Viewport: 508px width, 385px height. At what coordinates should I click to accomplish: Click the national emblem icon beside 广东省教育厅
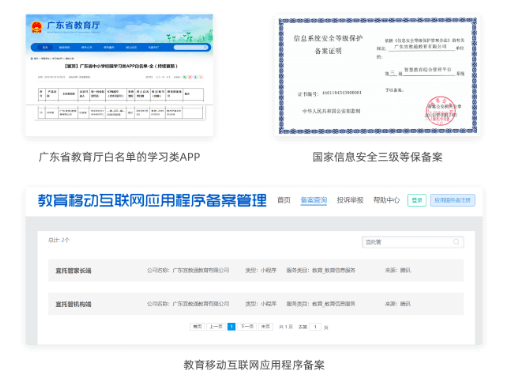(x=36, y=27)
